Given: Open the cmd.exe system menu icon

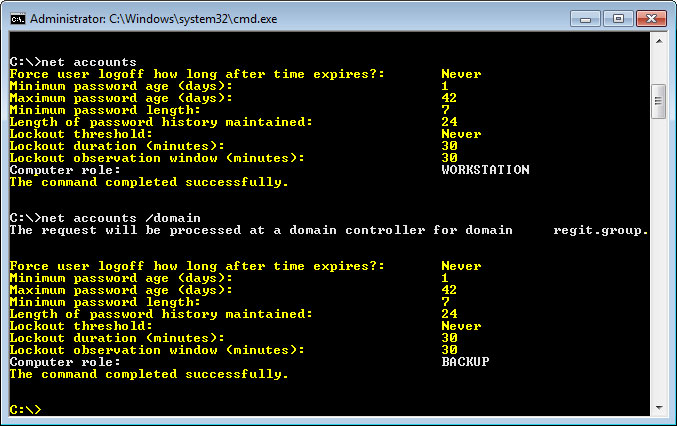Looking at the screenshot, I should click(x=18, y=19).
